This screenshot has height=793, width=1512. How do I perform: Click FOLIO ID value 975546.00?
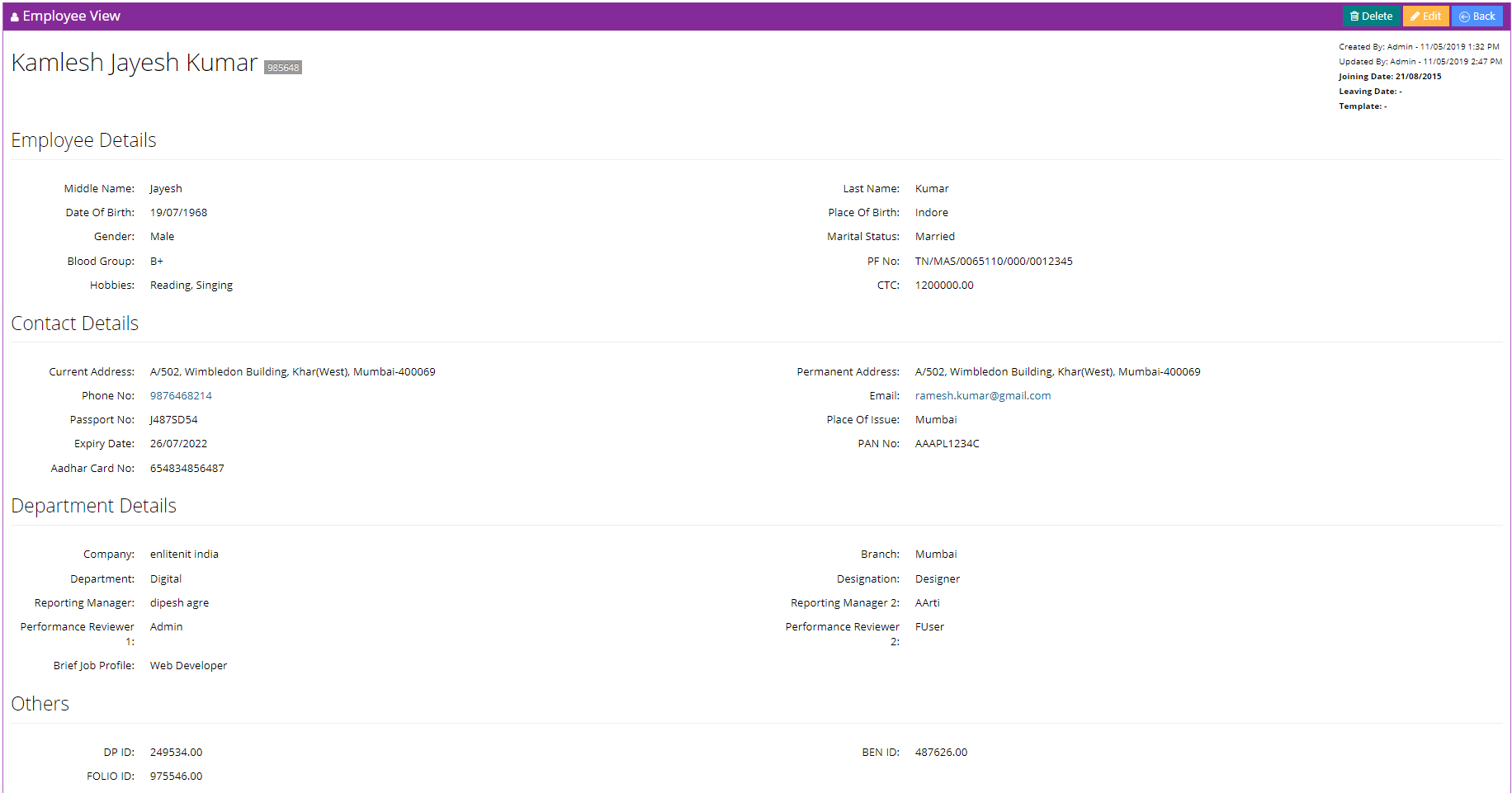[176, 776]
